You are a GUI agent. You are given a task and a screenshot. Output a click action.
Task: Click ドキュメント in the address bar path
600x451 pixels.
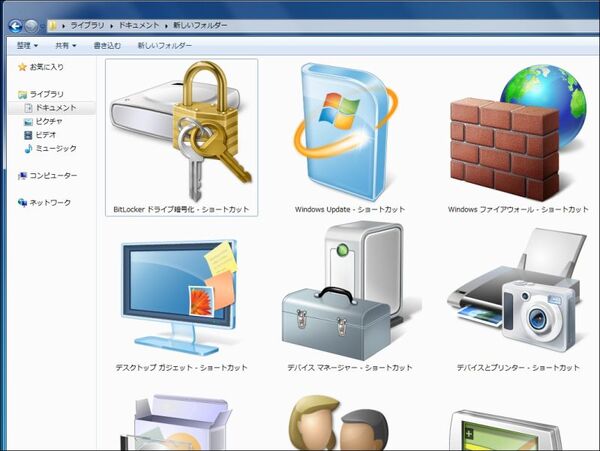point(139,26)
